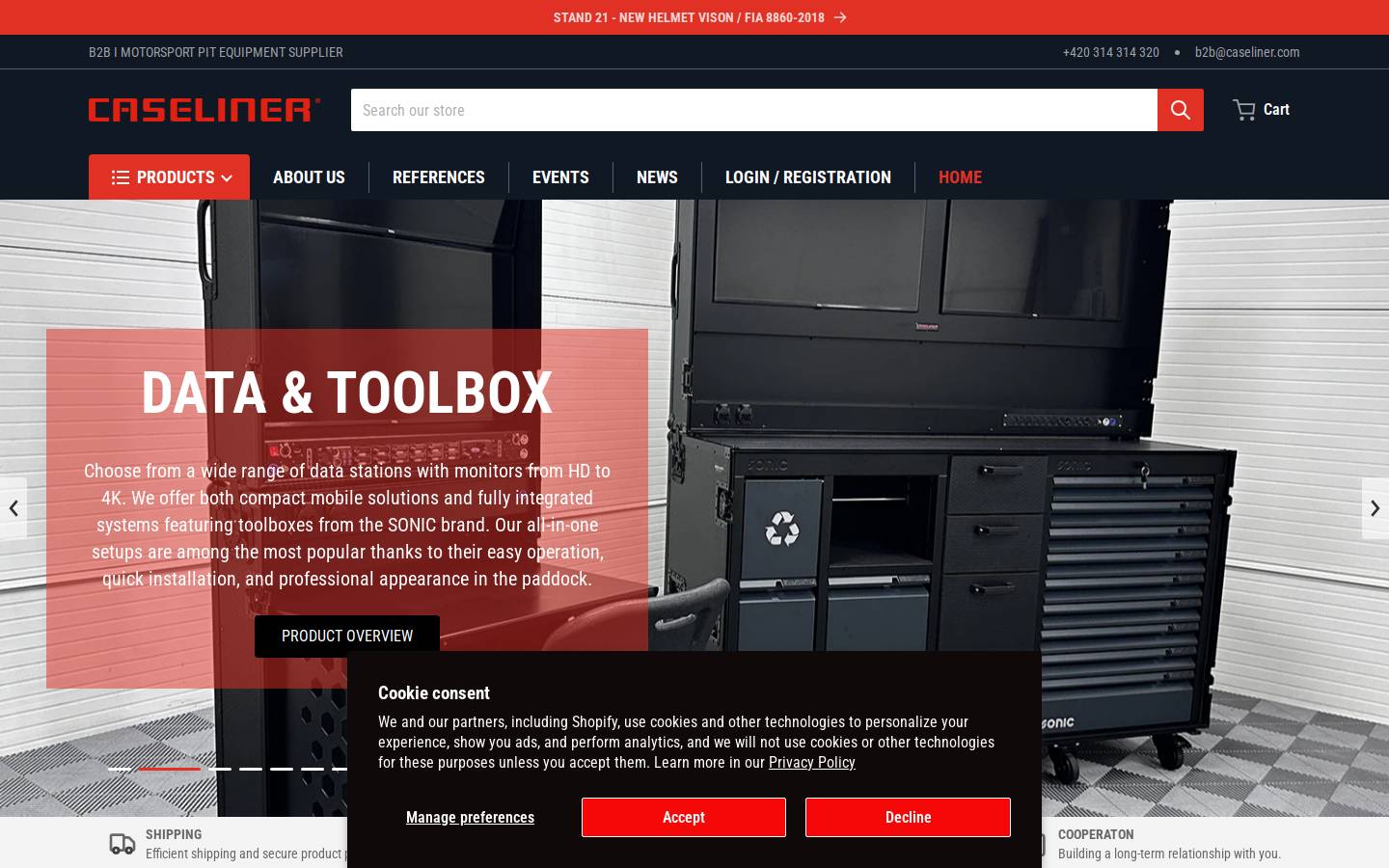Expand the Products dropdown chevron

click(x=227, y=178)
